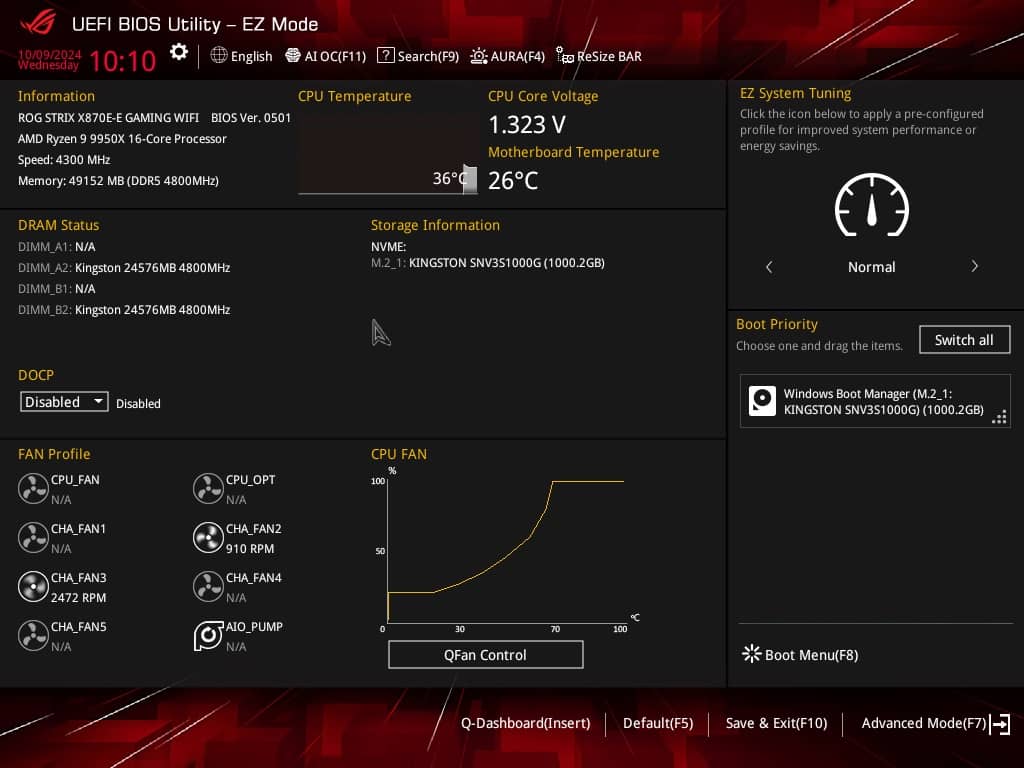Screen dimensions: 1024x768
Task: Click Speed: 4300 MHz line
Action: tap(64, 159)
